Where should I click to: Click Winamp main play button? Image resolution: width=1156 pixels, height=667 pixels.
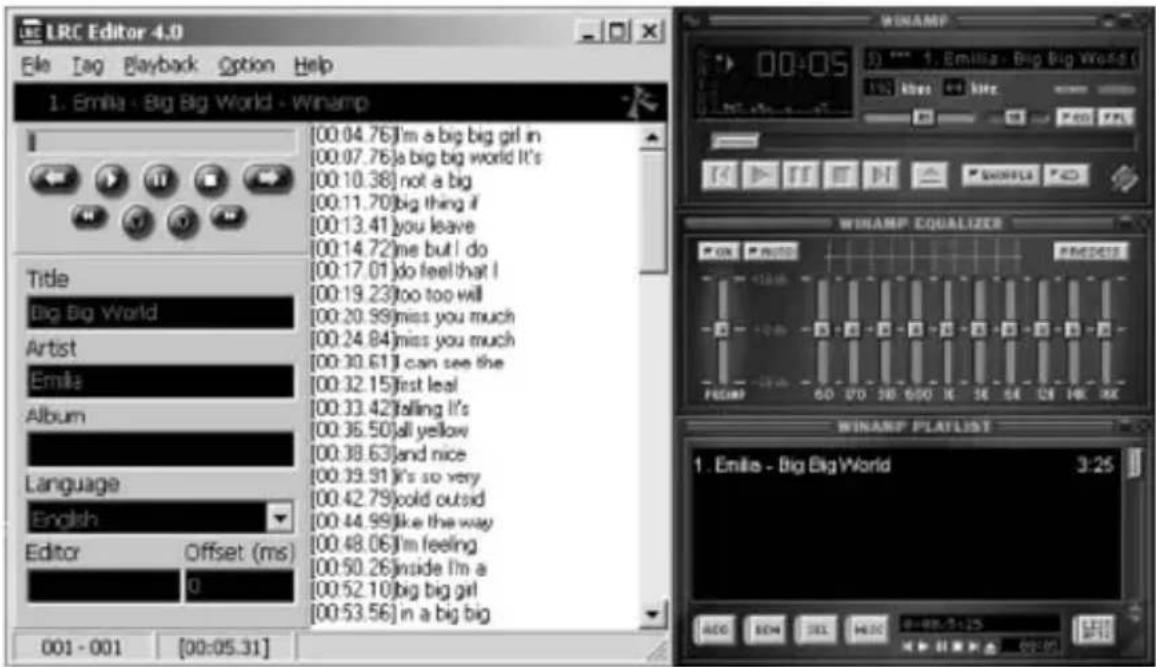760,175
